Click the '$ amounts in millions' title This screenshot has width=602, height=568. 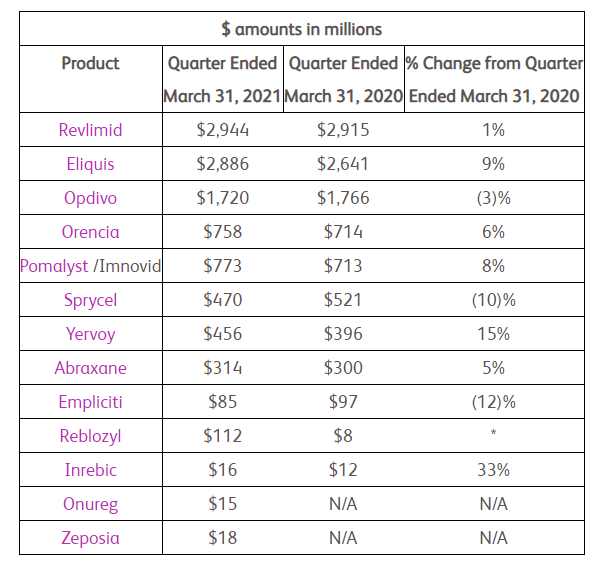[301, 29]
